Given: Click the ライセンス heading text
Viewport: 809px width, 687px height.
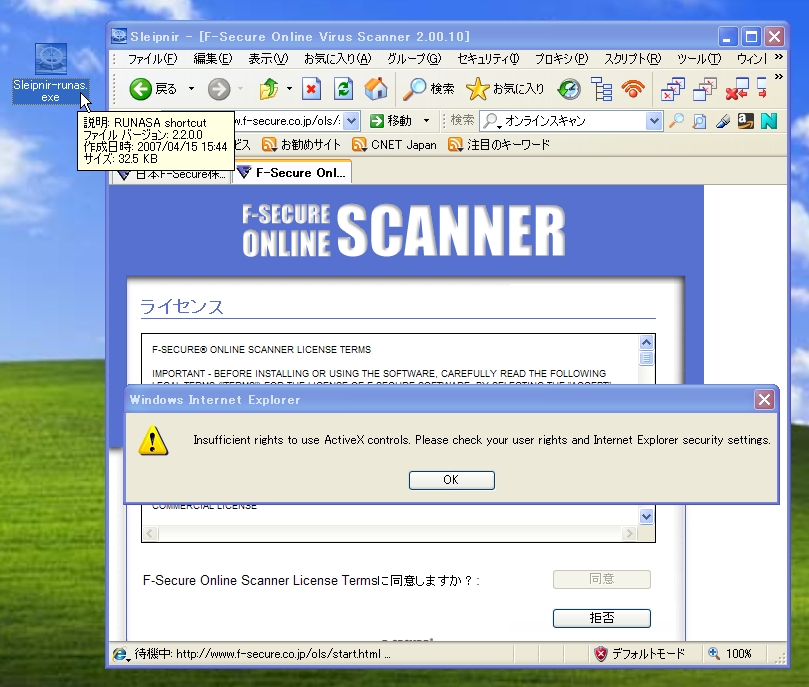Looking at the screenshot, I should pyautogui.click(x=182, y=306).
